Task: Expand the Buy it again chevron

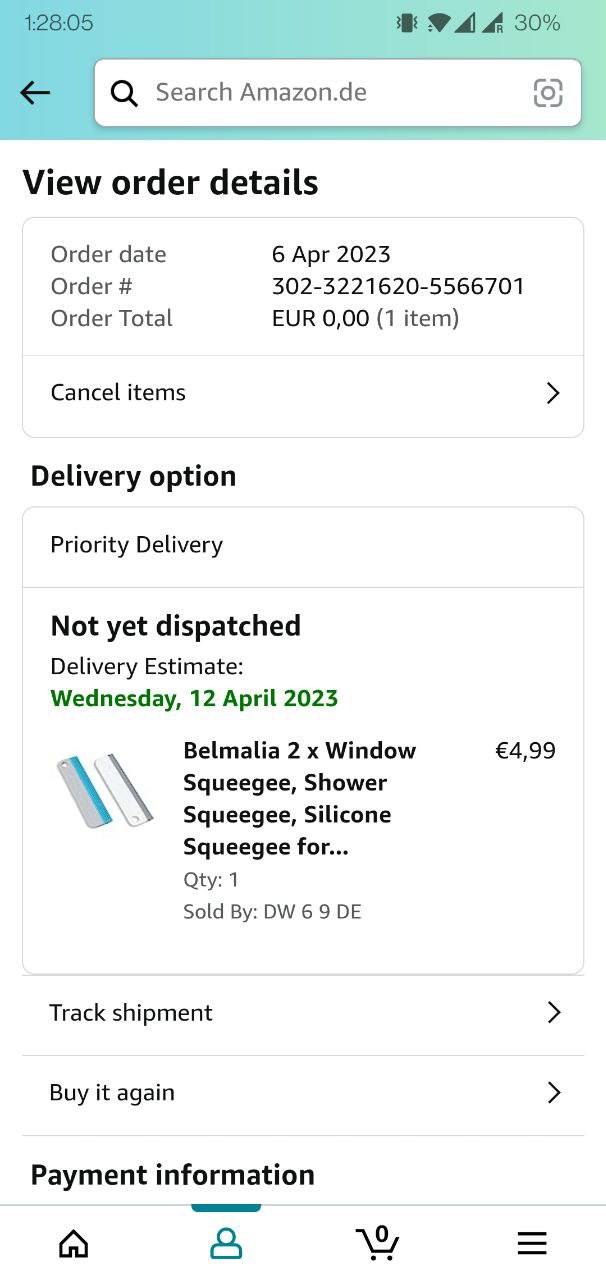Action: (x=554, y=1093)
